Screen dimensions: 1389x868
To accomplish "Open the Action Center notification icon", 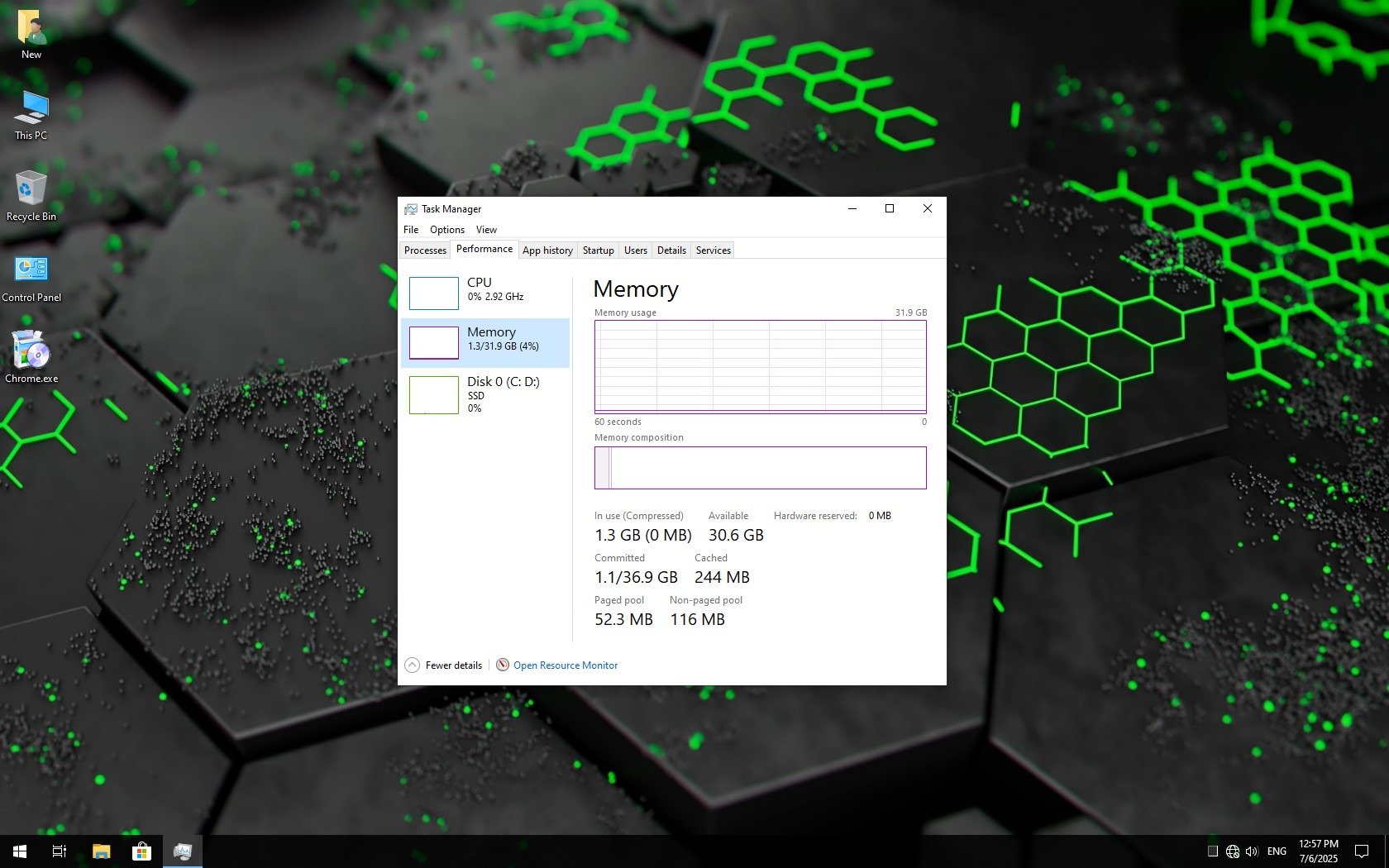I will pos(1362,851).
